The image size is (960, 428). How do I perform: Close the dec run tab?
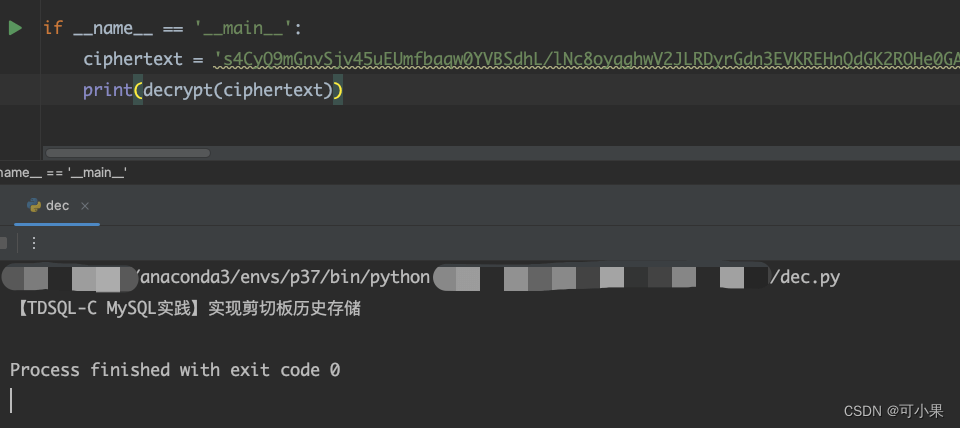pos(85,206)
